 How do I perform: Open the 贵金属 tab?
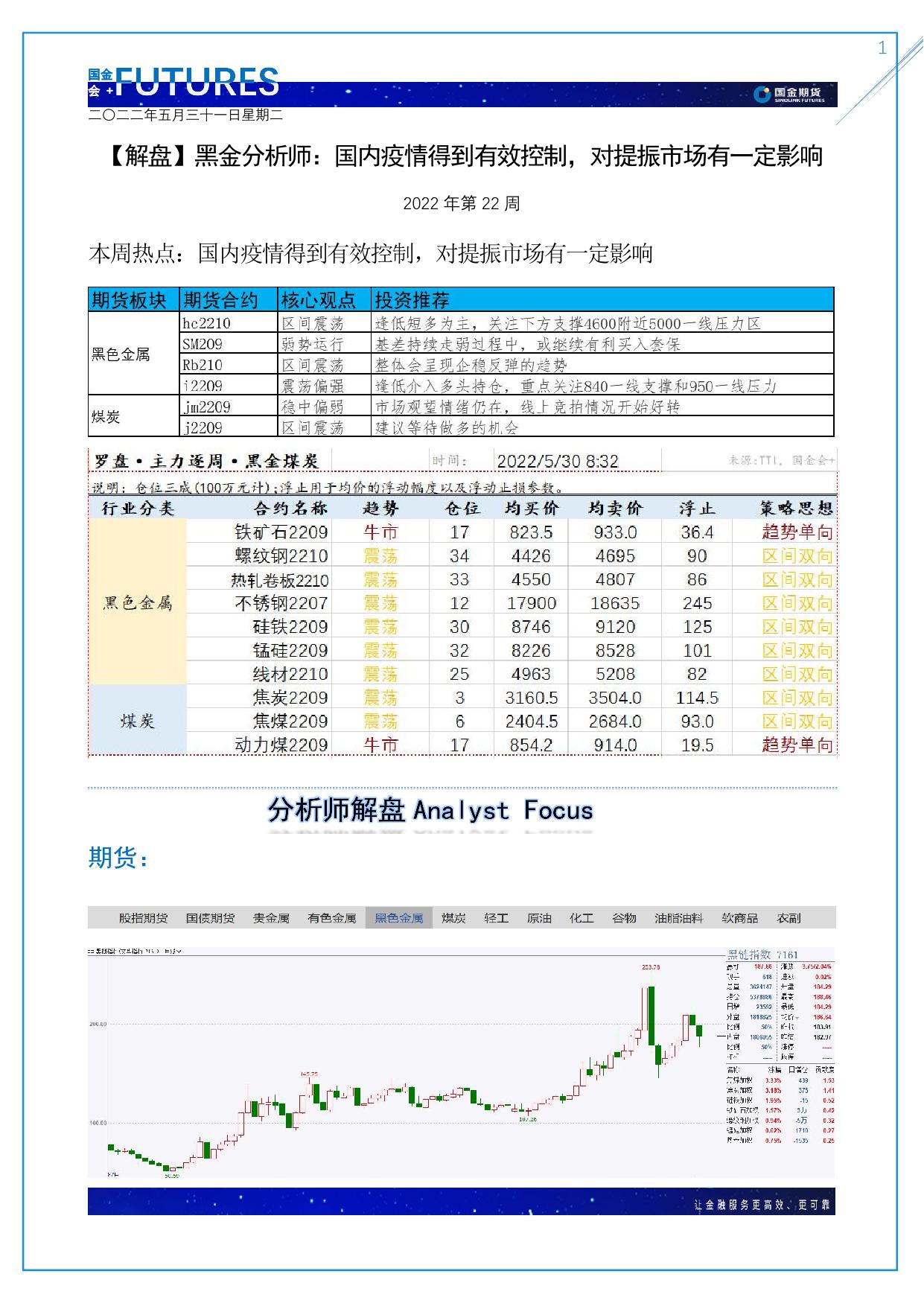coord(271,918)
